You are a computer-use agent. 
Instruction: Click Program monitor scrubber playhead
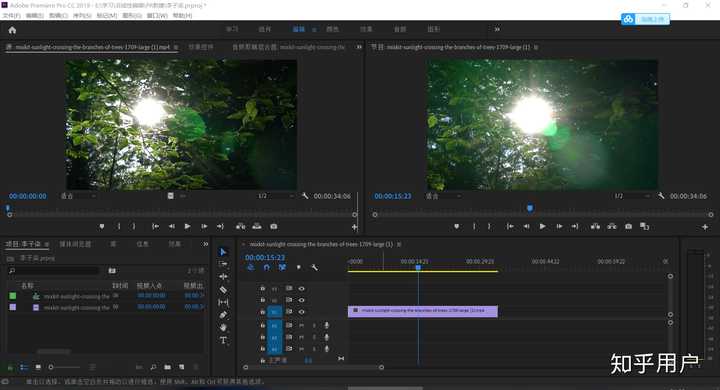530,209
